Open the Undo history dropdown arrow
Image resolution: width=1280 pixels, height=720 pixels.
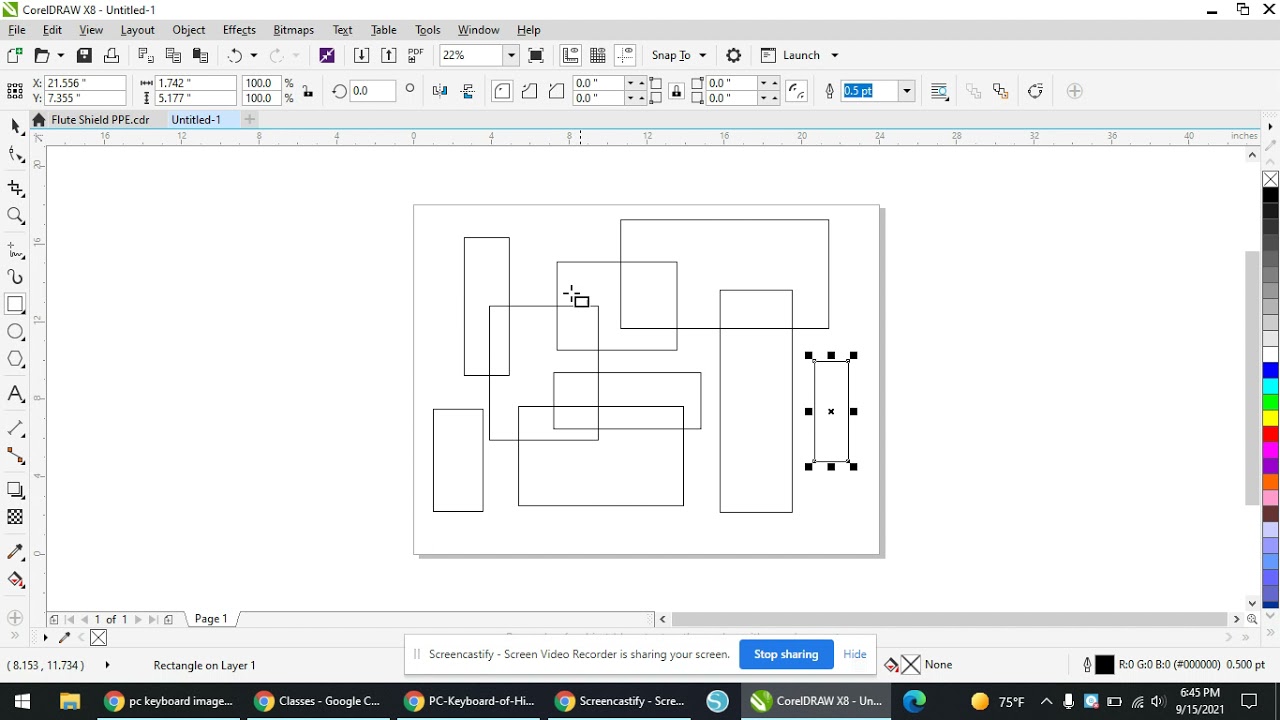click(253, 55)
